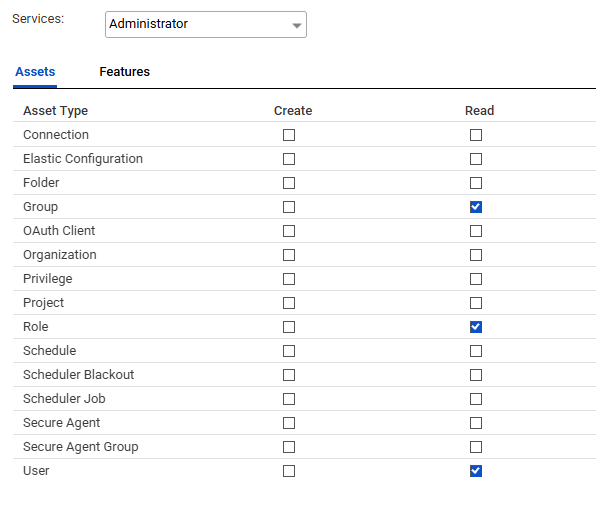Enable Read for Secure Agent Group
Screen dimensions: 596x510
click(476, 447)
